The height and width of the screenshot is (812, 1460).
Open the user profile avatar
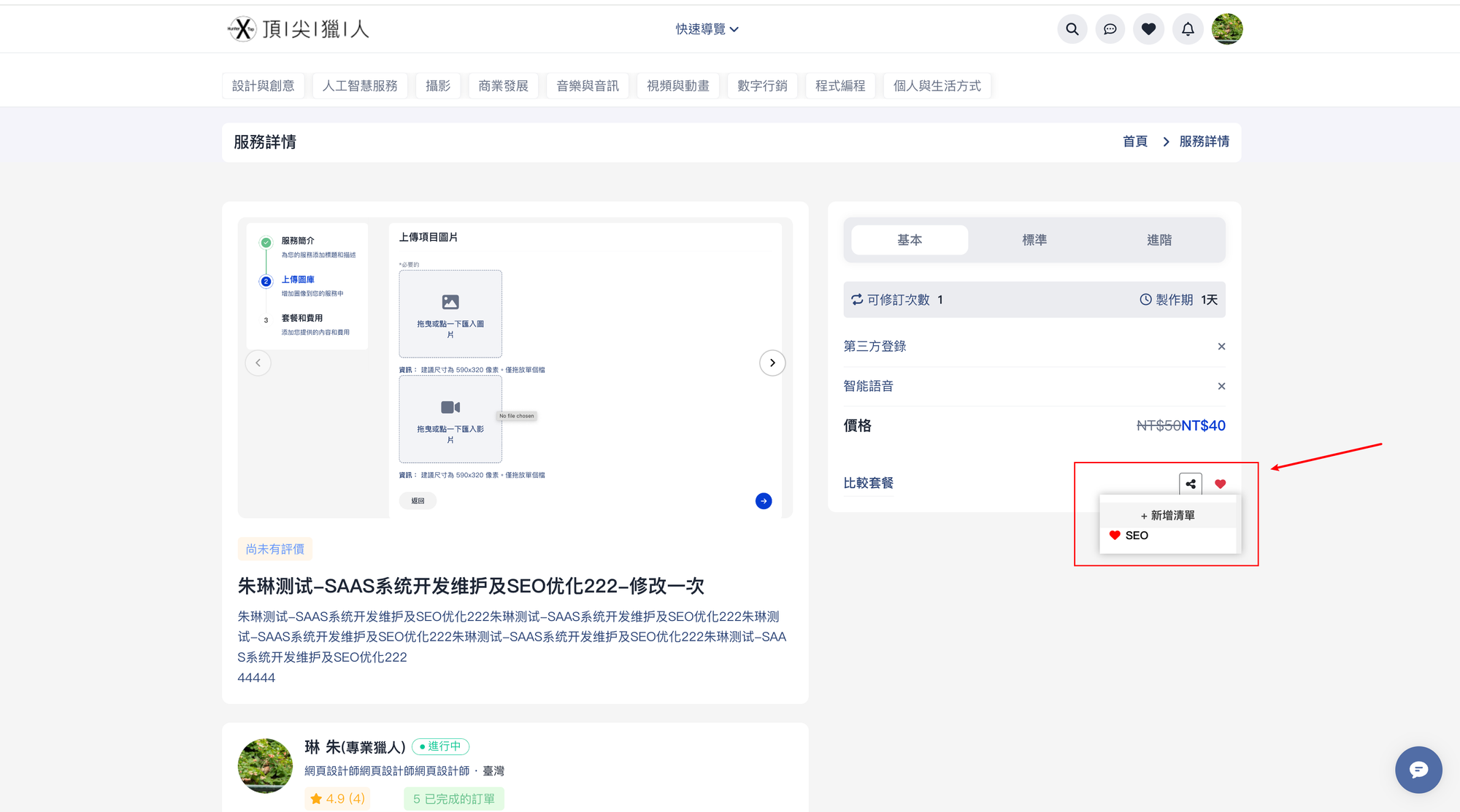(x=1227, y=29)
